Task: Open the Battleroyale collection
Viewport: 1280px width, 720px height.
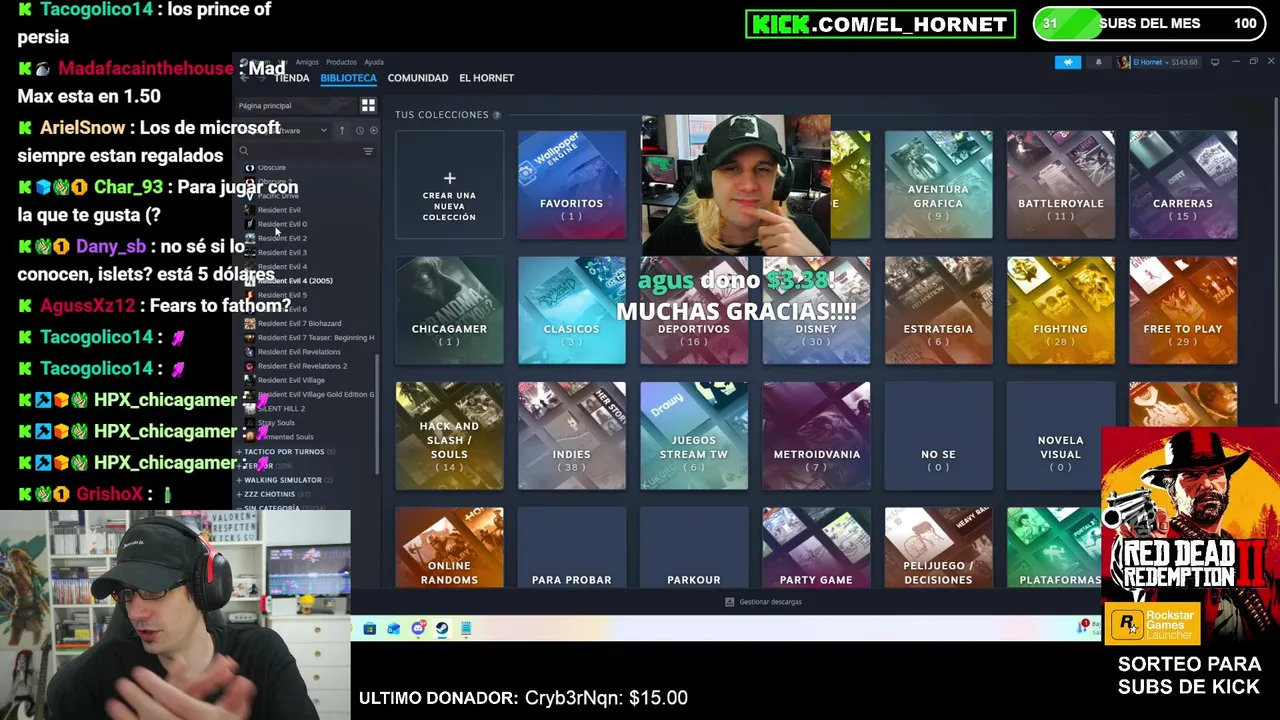Action: click(1060, 185)
